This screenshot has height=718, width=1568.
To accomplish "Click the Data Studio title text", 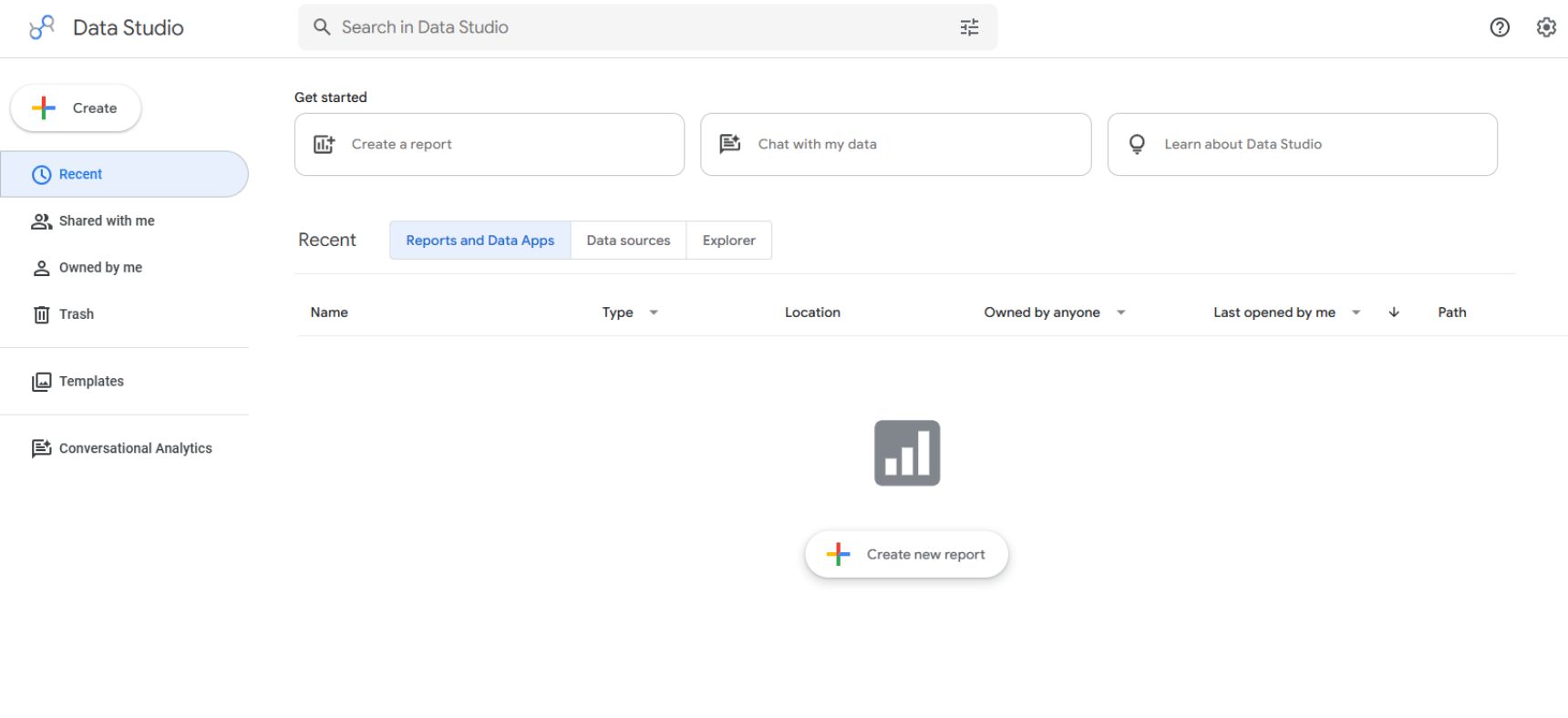I will pos(129,27).
